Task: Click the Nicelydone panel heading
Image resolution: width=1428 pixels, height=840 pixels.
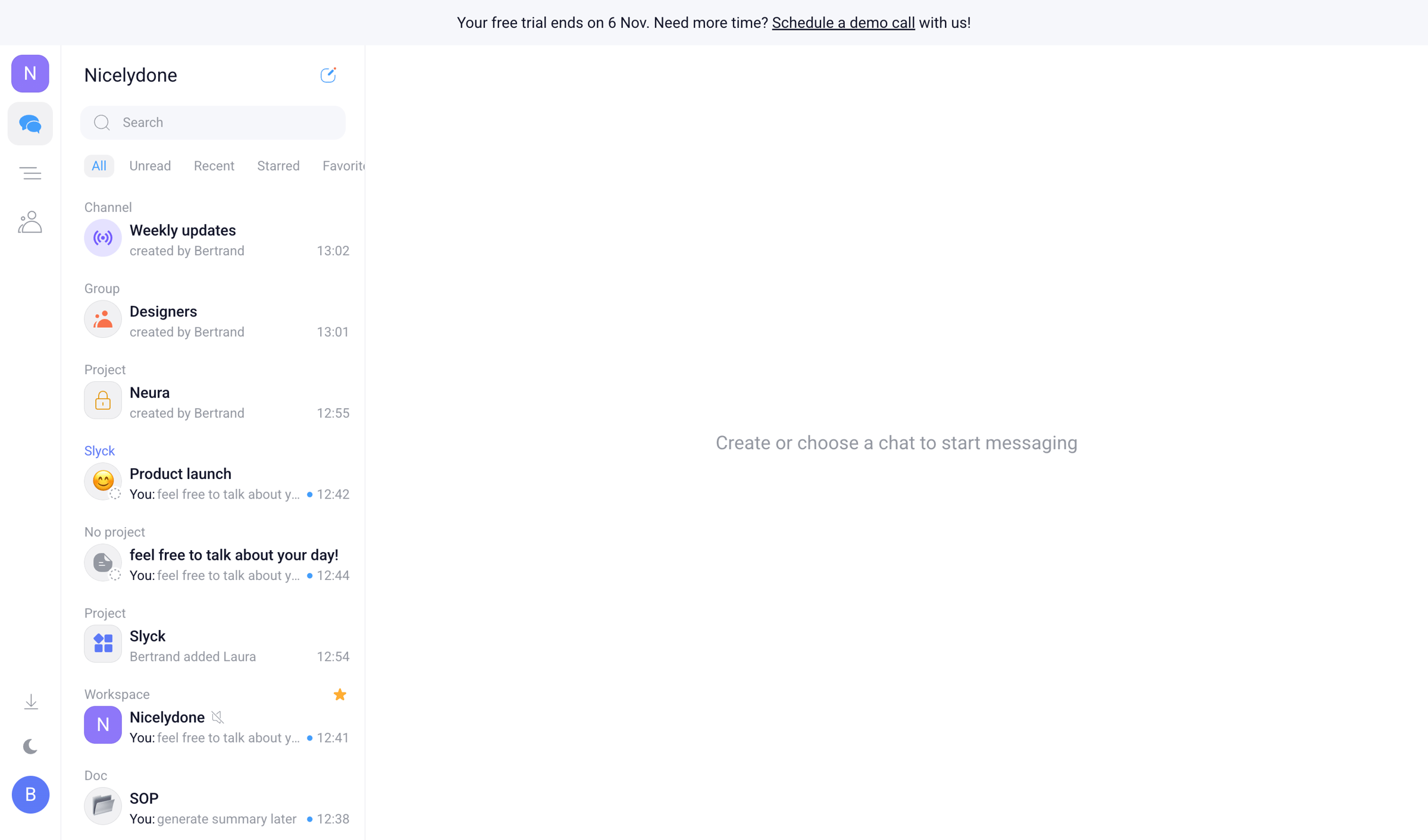Action: click(131, 76)
